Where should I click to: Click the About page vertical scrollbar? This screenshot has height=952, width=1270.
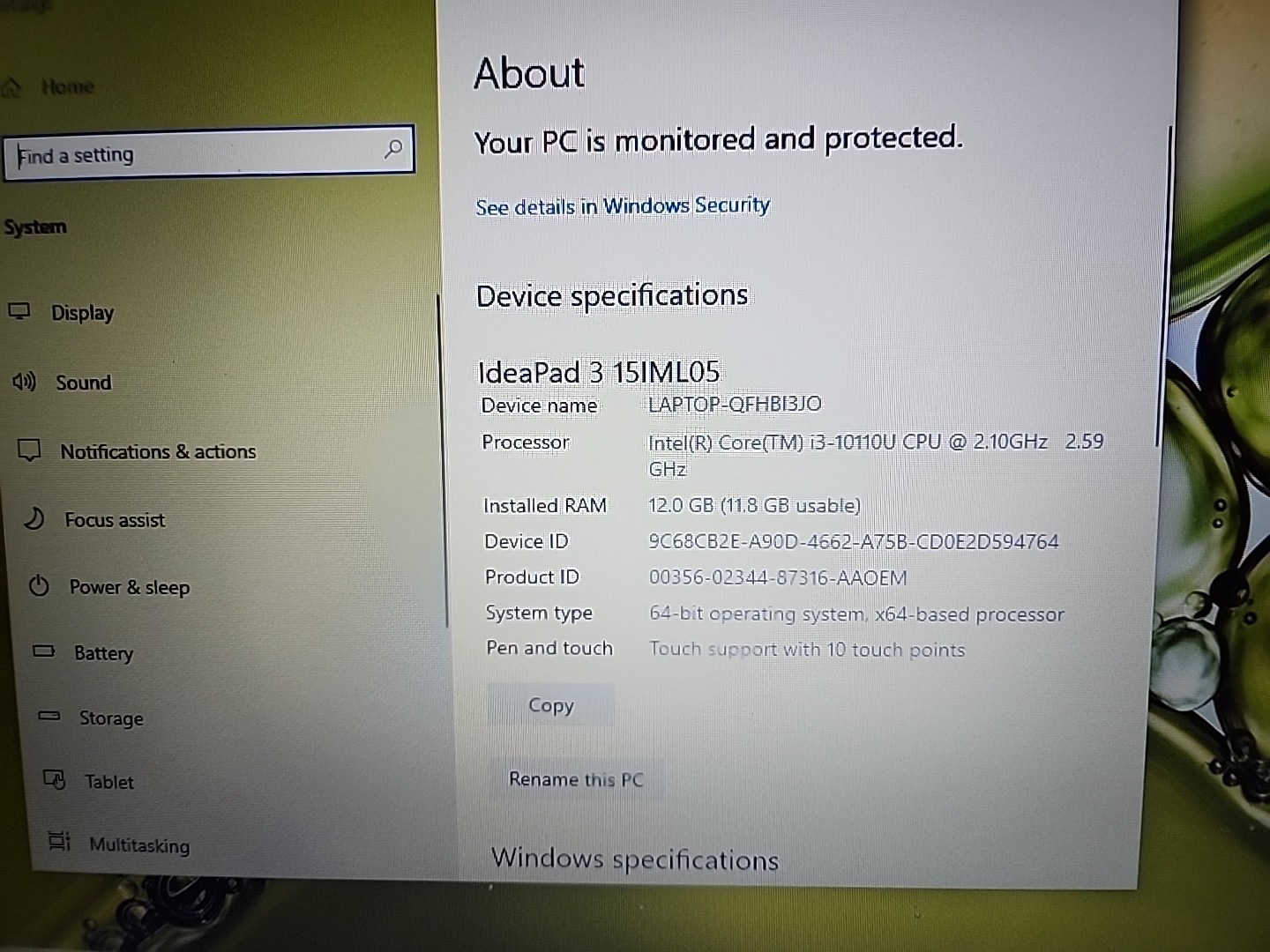(1164, 286)
